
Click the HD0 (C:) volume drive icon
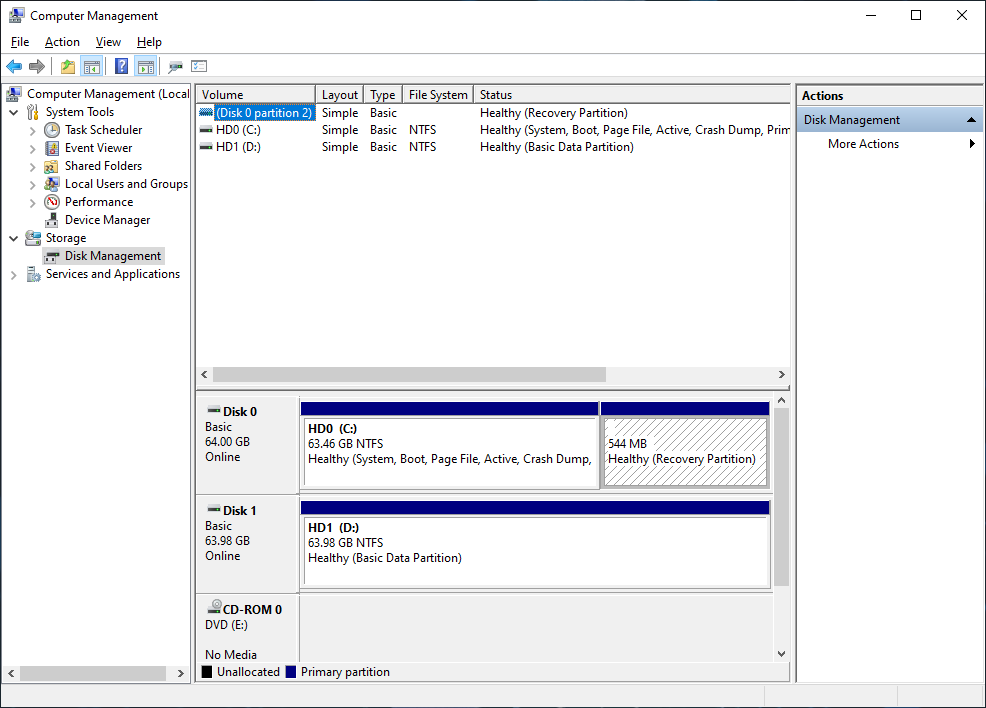[x=206, y=130]
